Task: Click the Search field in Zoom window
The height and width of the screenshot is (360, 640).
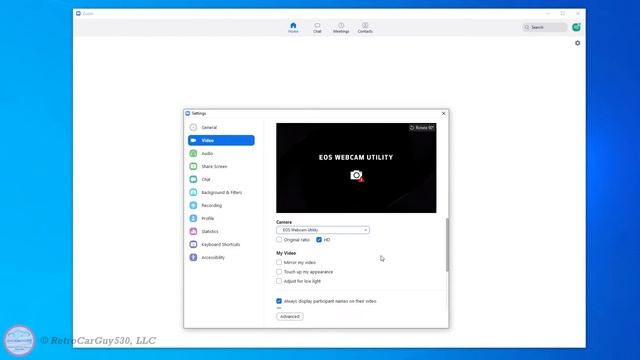Action: pos(544,27)
